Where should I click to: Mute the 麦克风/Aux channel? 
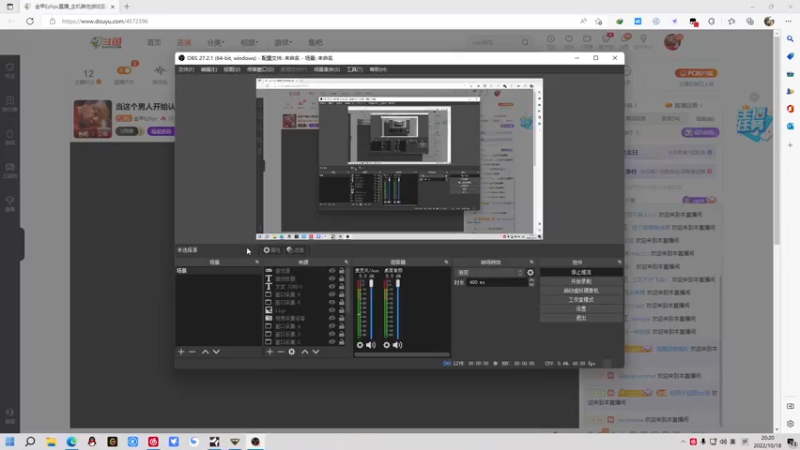point(371,345)
